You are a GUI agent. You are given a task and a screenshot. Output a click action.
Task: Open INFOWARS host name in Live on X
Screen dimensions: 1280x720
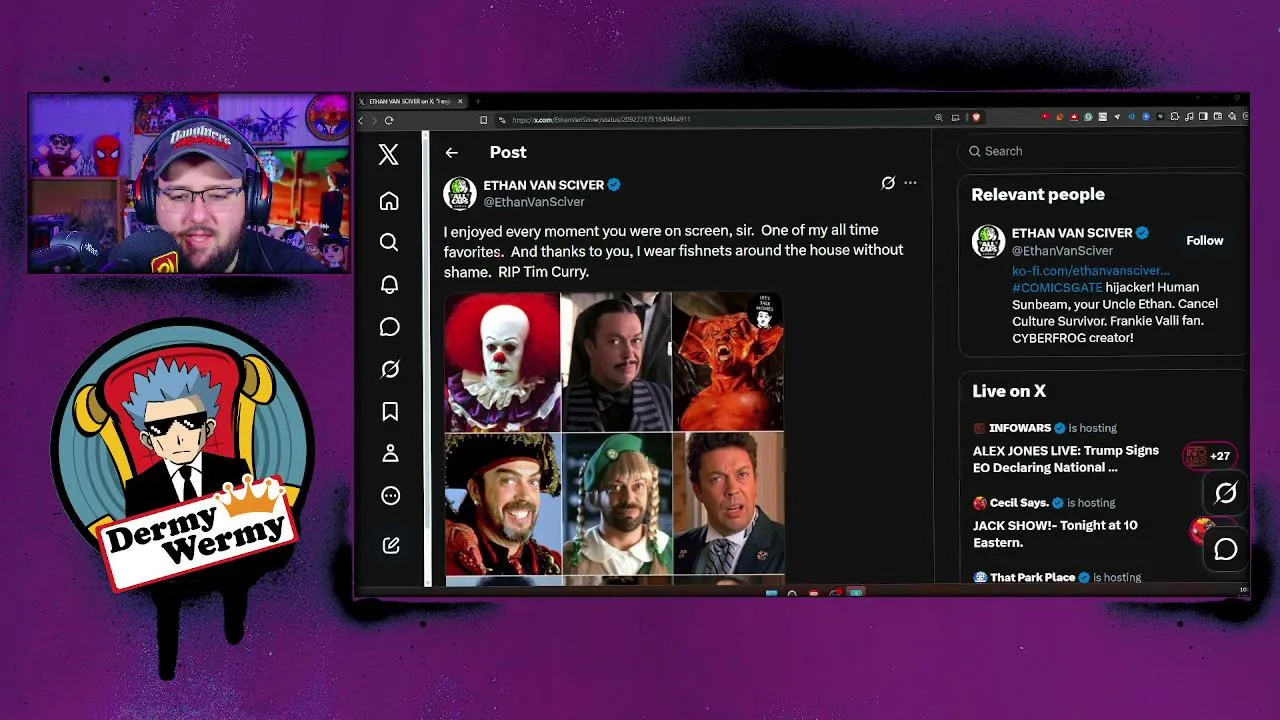[x=1019, y=428]
